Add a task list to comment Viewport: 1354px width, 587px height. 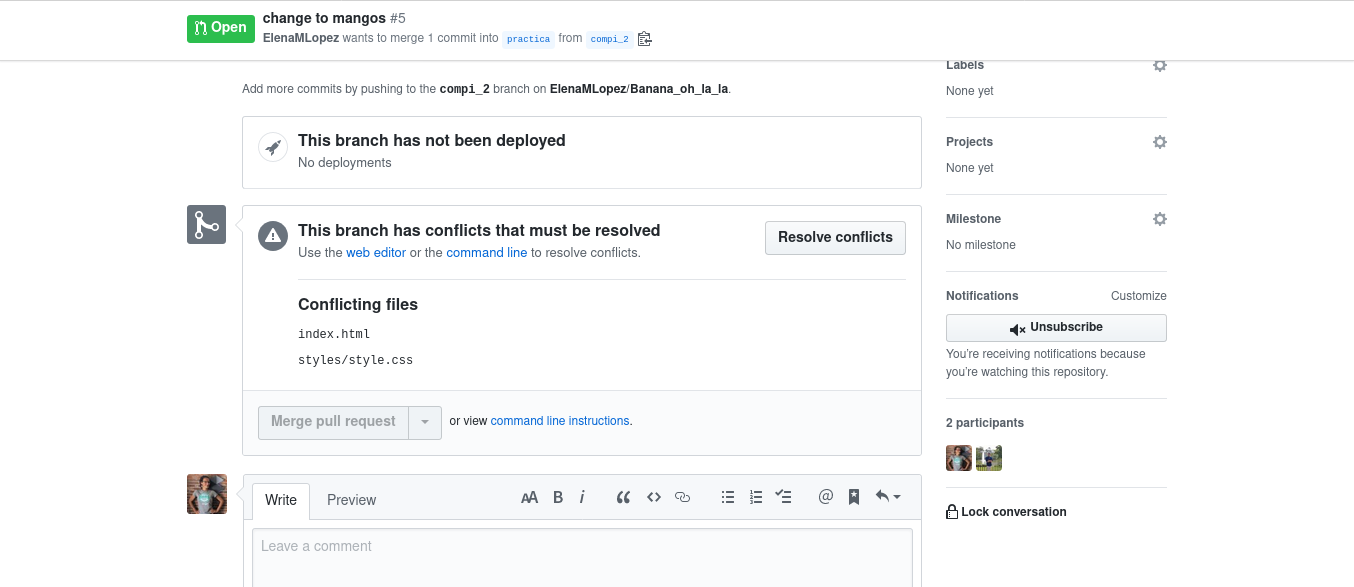tap(784, 497)
